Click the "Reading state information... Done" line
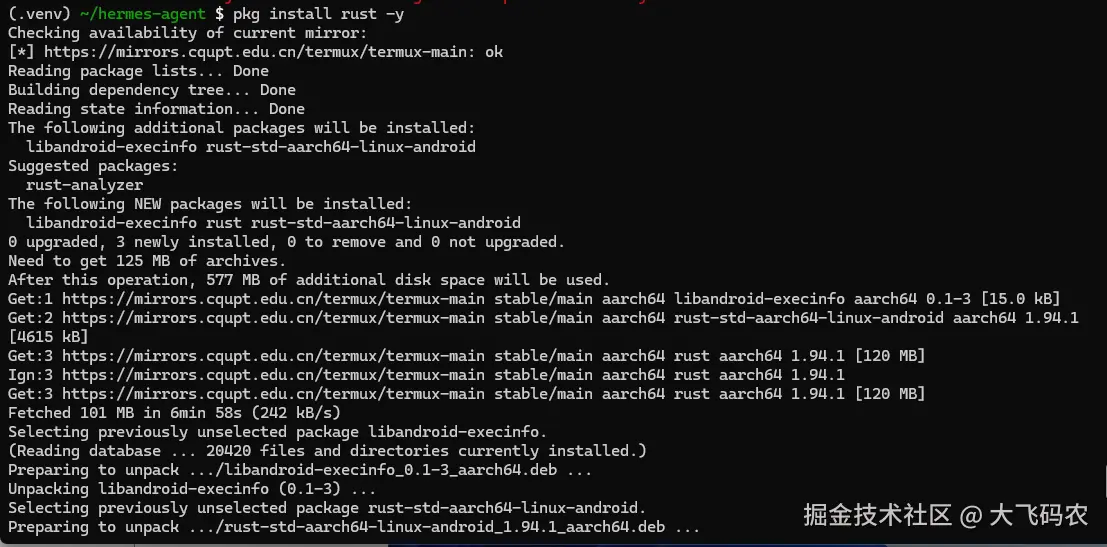The height and width of the screenshot is (547, 1107). coord(156,109)
